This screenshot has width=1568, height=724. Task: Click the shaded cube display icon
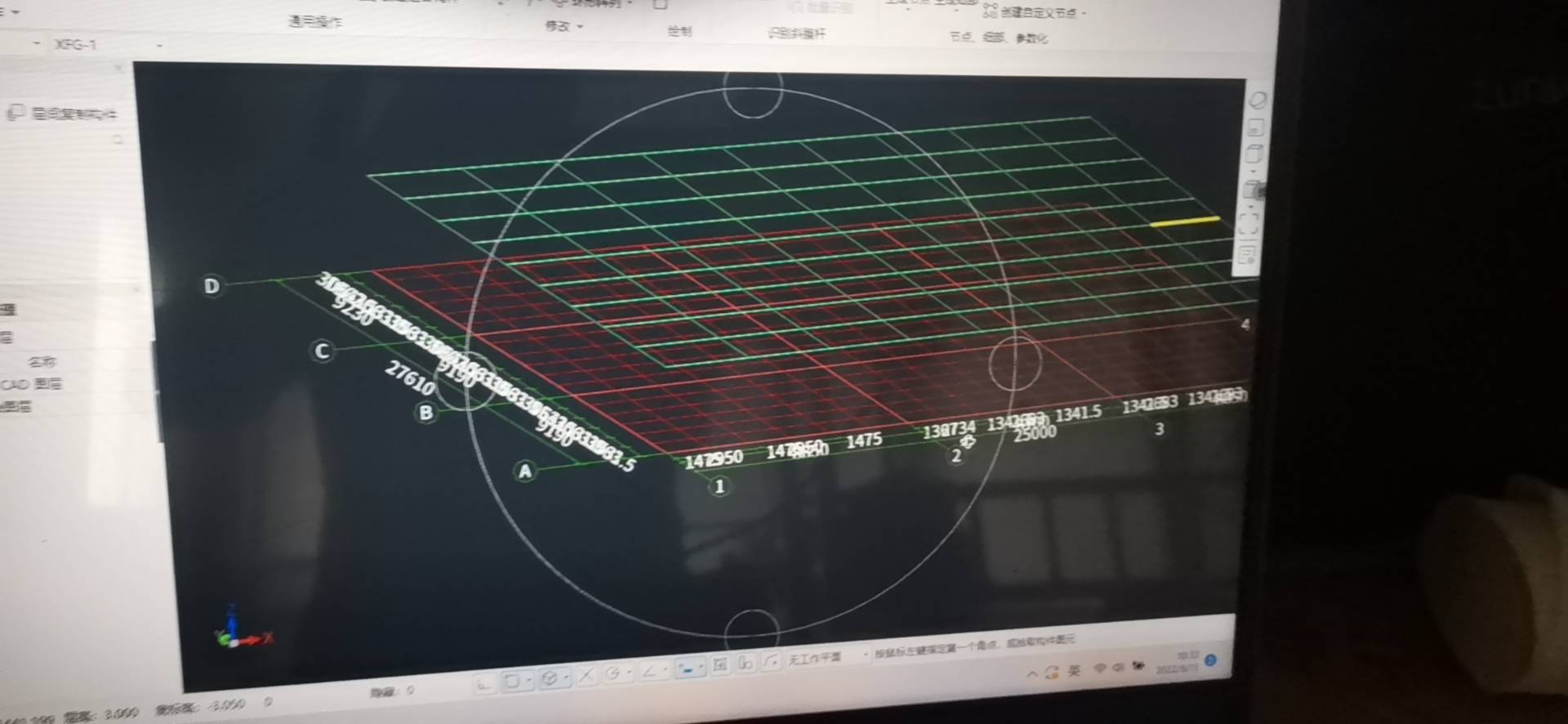(1252, 190)
